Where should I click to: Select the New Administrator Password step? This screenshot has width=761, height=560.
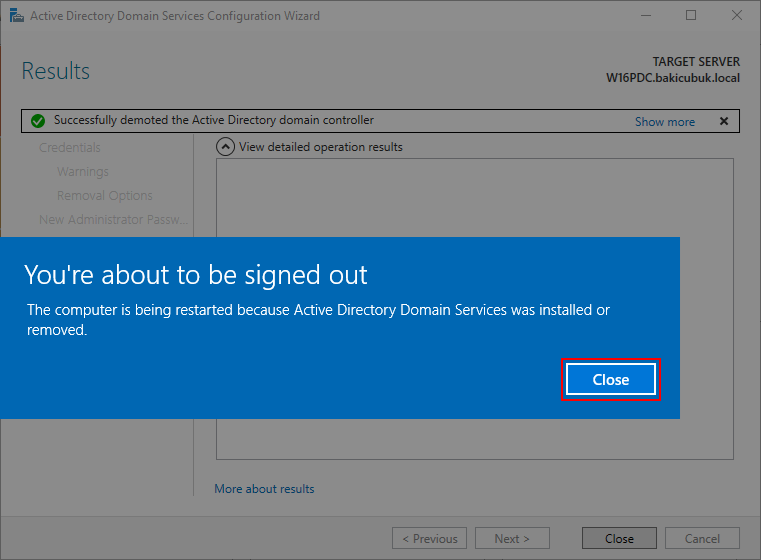(114, 219)
